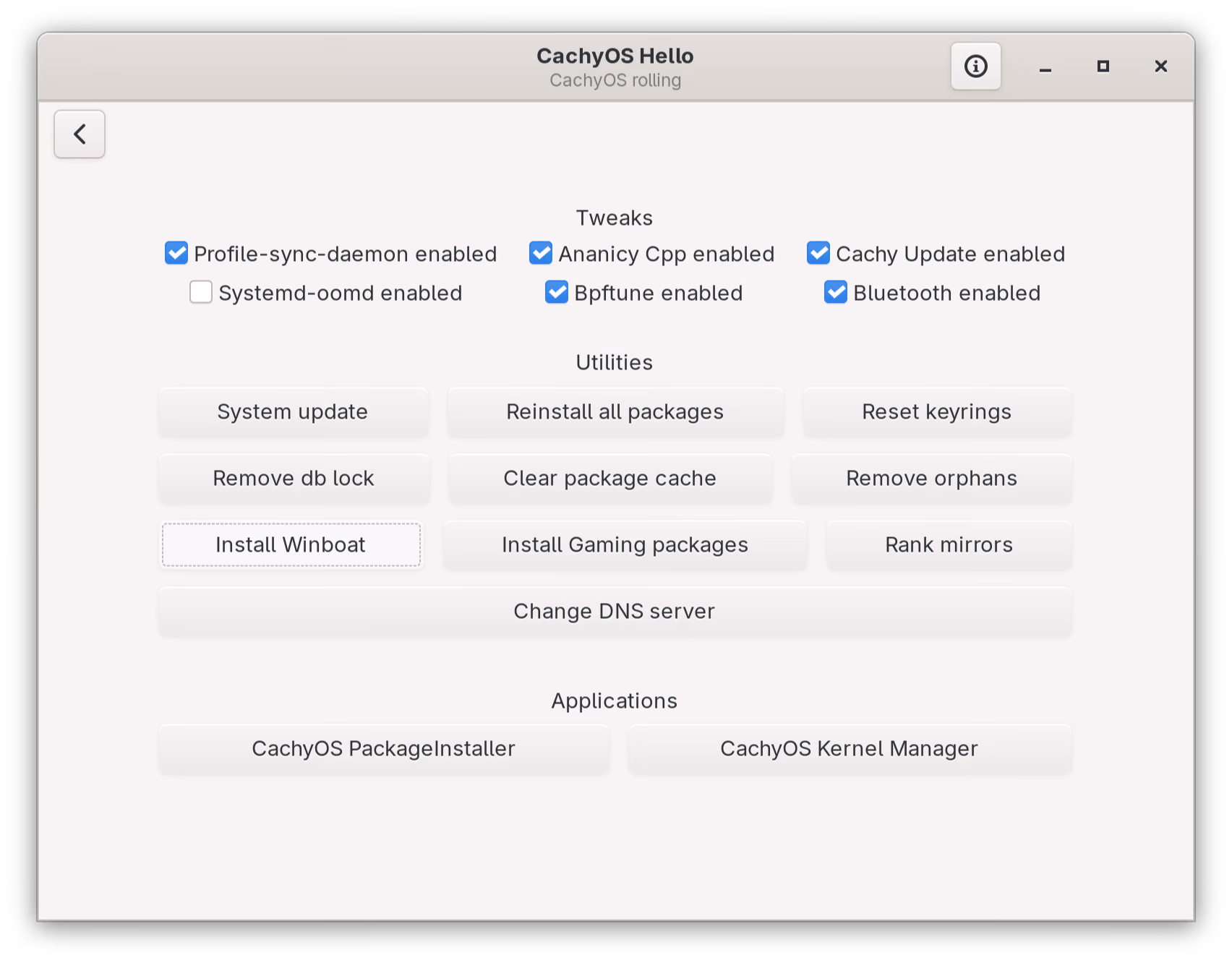Click the back arrow to return home
The height and width of the screenshot is (963, 1232).
[x=79, y=134]
